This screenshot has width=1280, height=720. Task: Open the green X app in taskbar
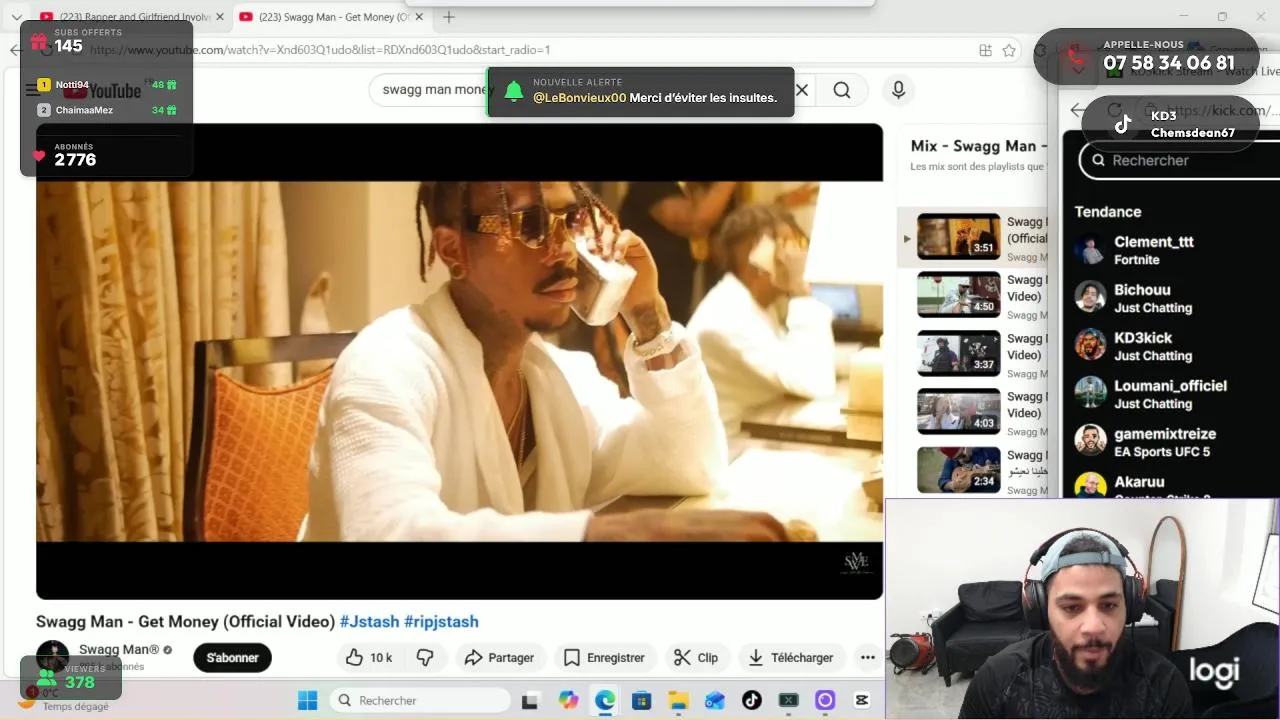(x=789, y=700)
